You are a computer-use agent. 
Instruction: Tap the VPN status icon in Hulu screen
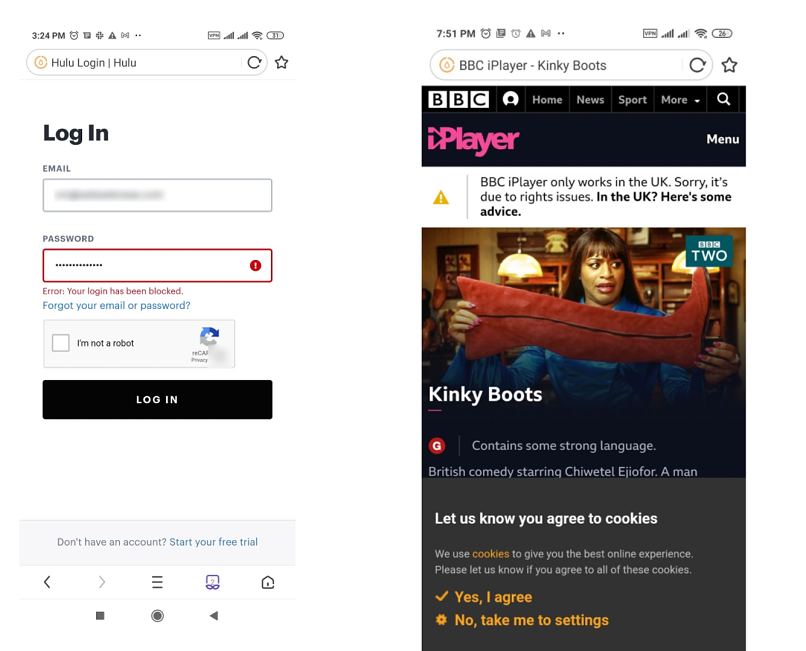(214, 35)
